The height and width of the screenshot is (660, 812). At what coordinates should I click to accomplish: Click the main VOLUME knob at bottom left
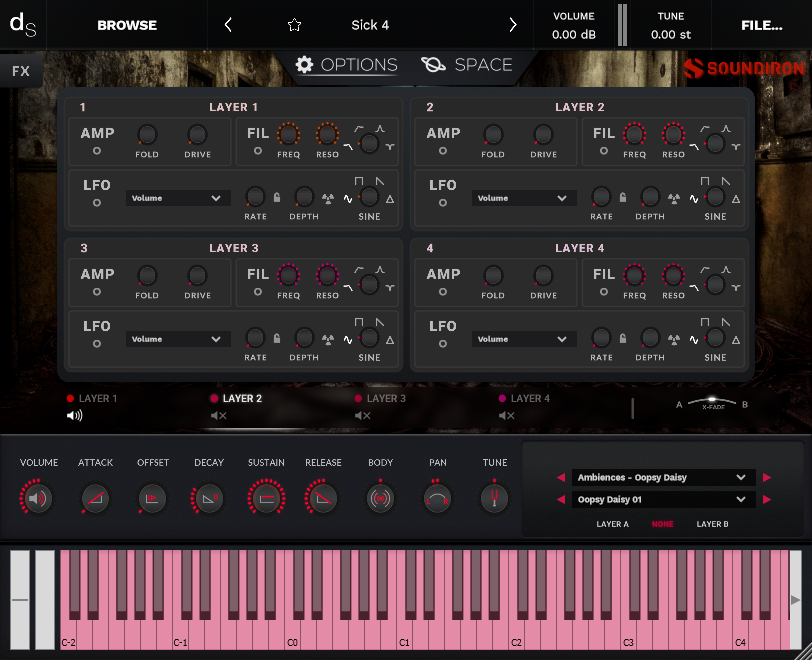(x=37, y=498)
